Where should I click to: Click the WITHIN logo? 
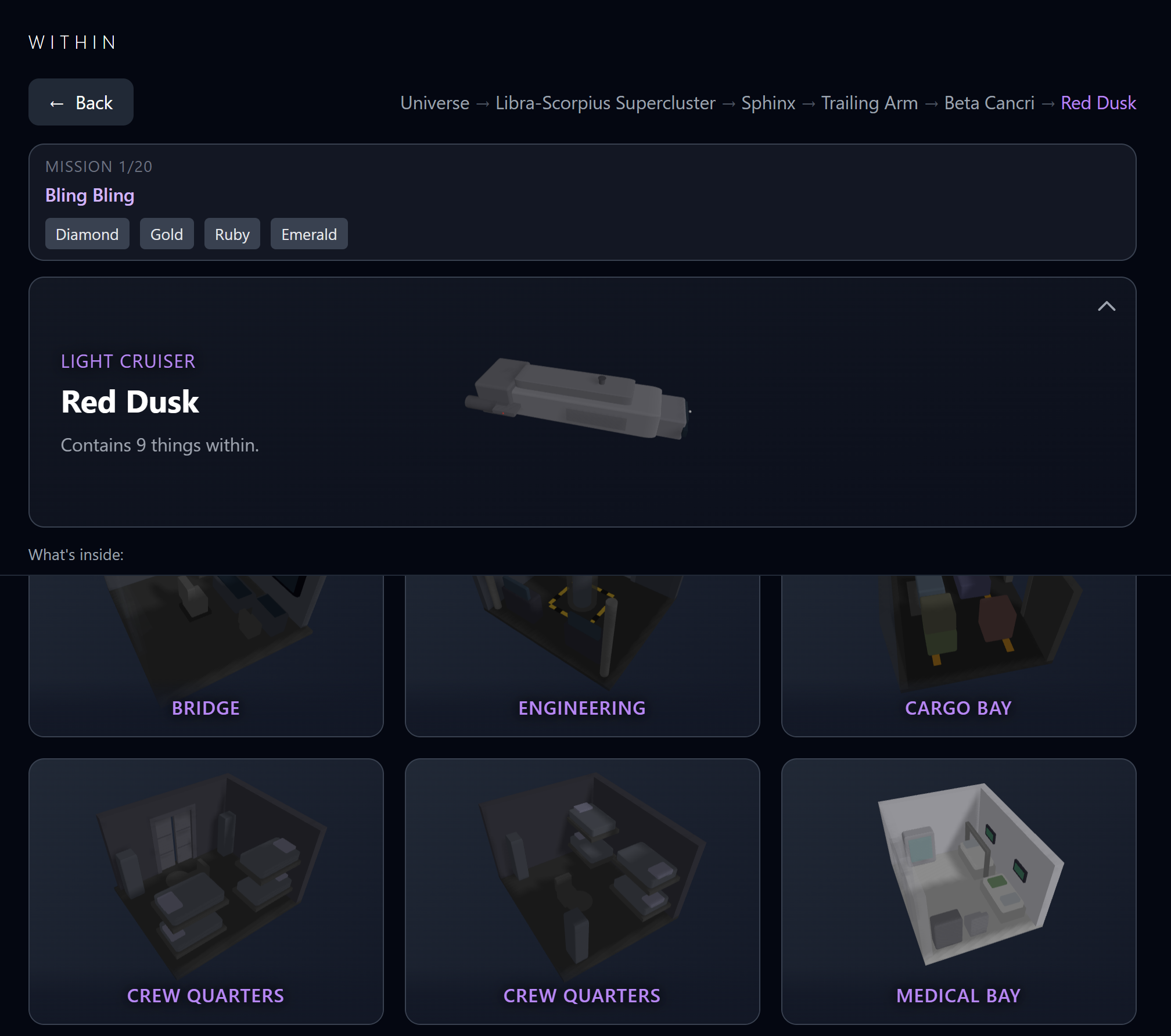click(x=73, y=42)
